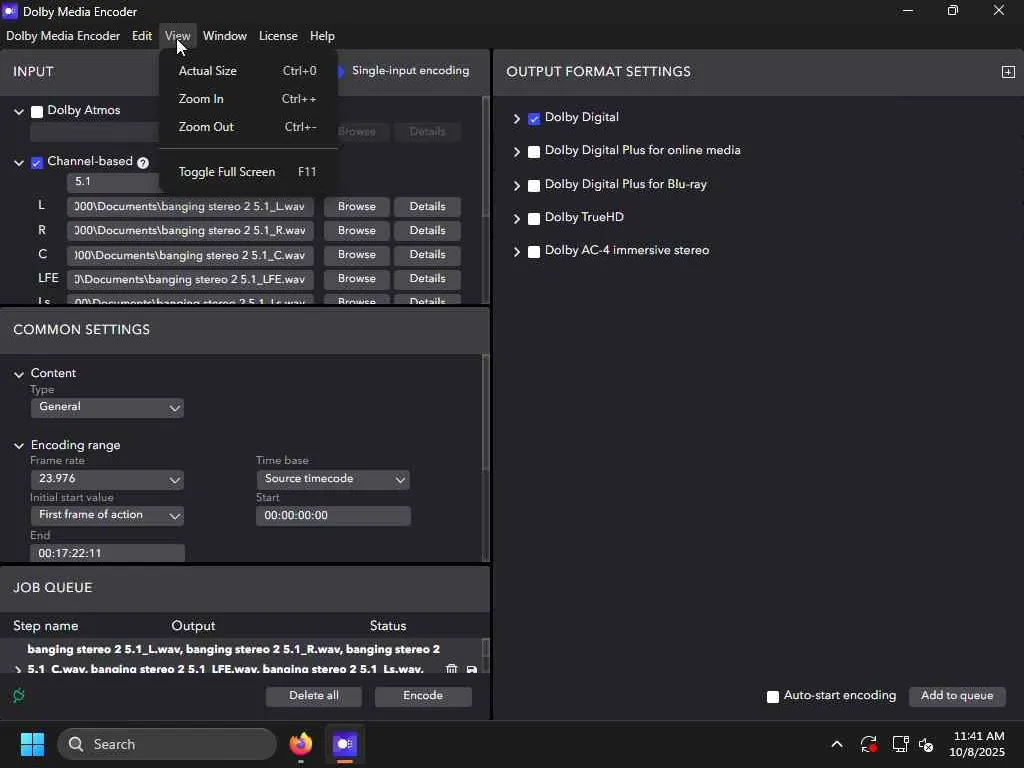Open the Help menu
The width and height of the screenshot is (1024, 768).
click(x=322, y=36)
